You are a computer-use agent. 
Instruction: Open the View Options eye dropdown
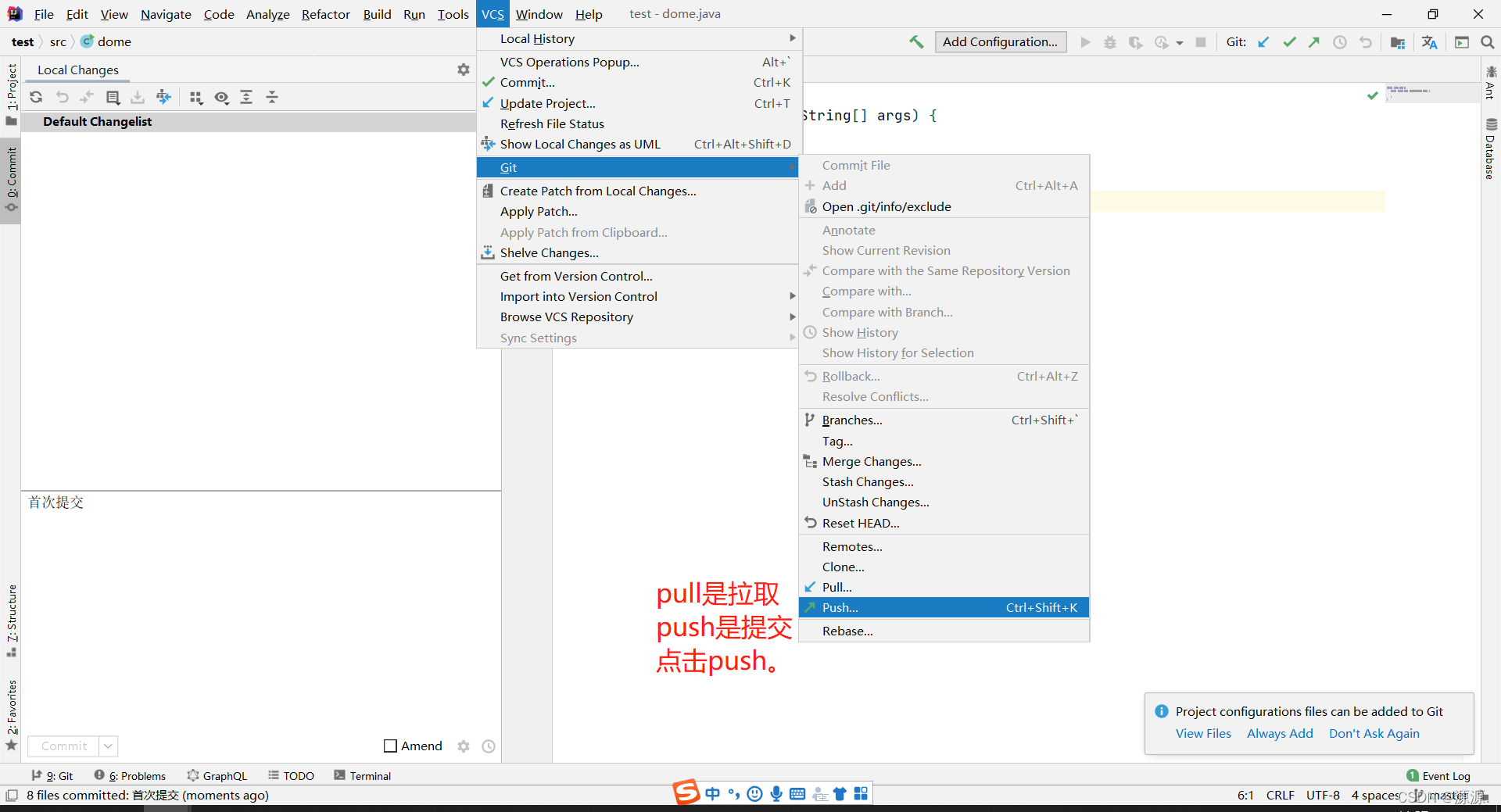(x=222, y=97)
